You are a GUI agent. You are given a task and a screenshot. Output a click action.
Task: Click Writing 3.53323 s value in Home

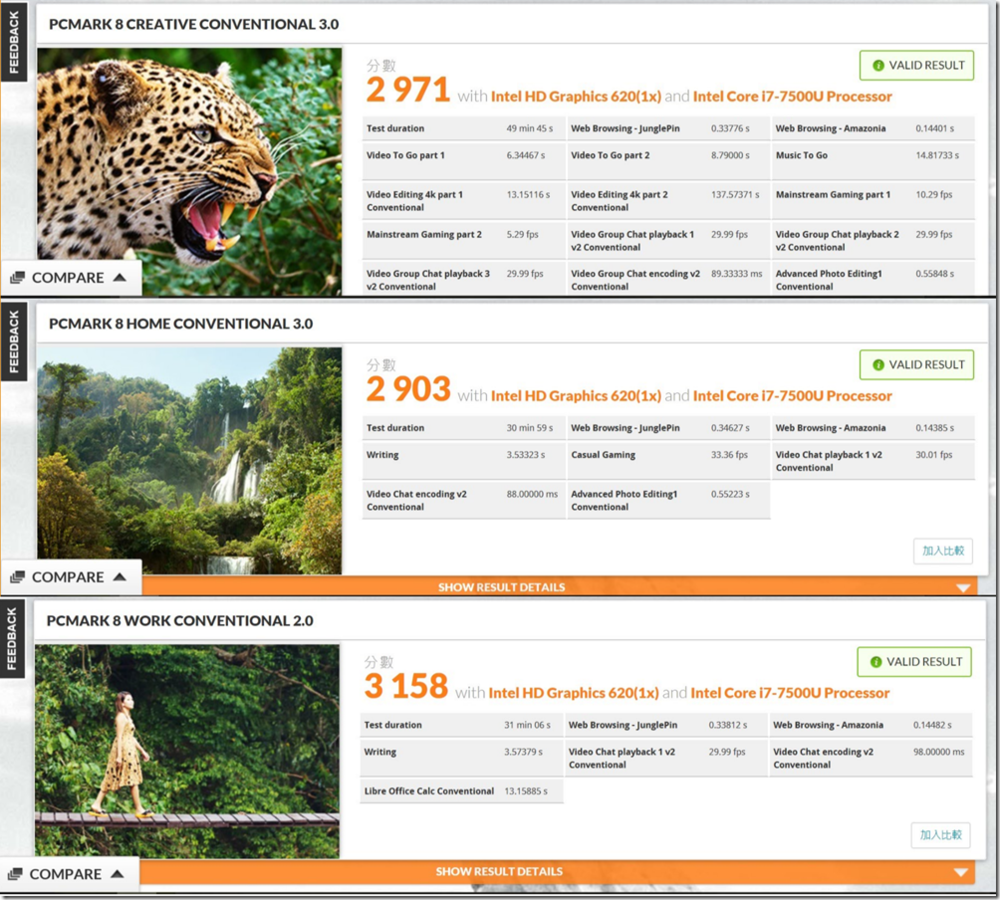pyautogui.click(x=526, y=455)
